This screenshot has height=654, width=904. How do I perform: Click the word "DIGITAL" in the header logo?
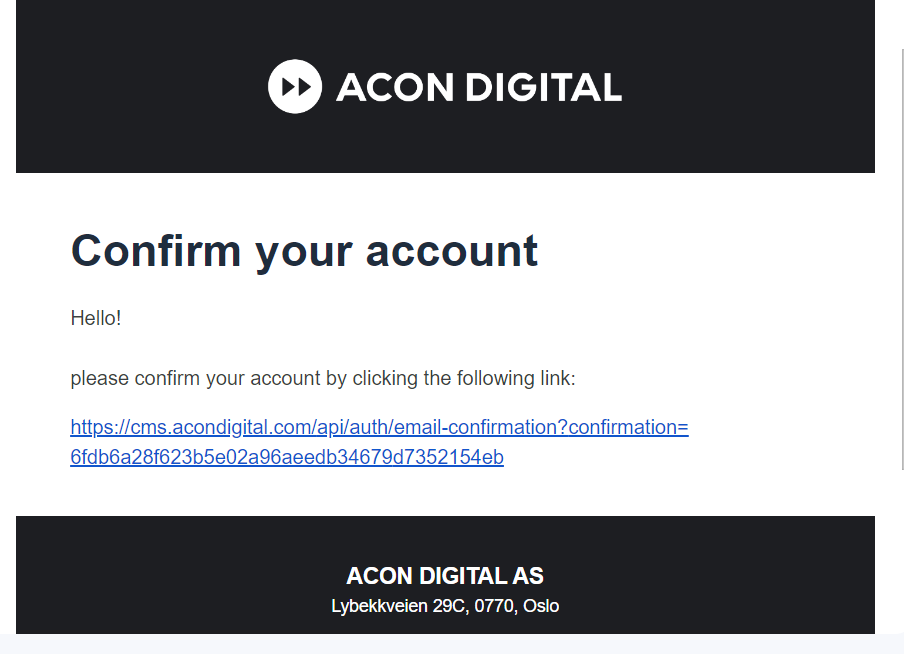coord(543,88)
